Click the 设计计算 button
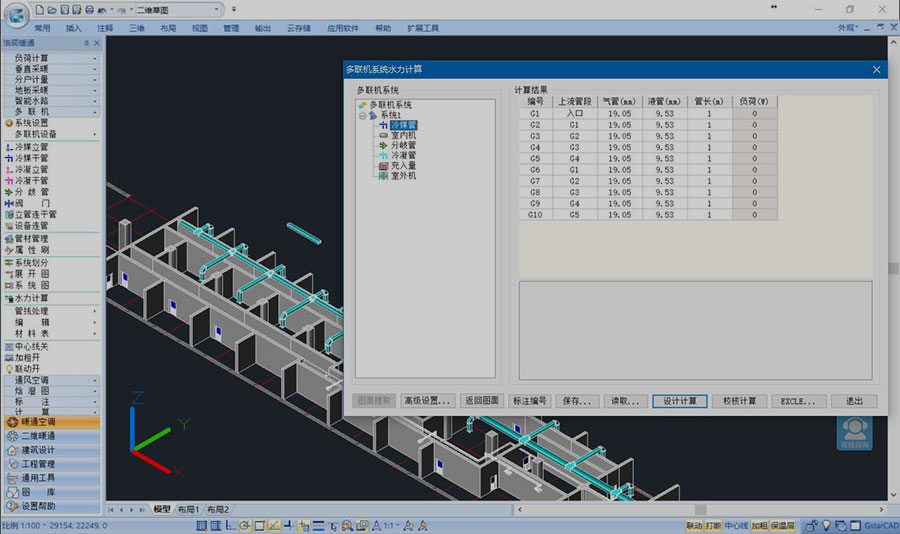Screen dimensions: 900x534 680,401
